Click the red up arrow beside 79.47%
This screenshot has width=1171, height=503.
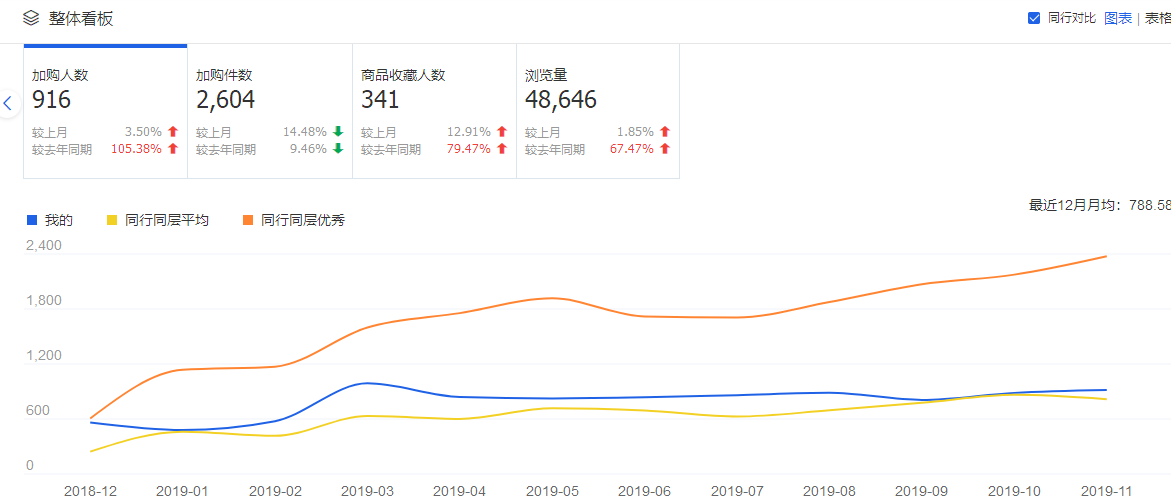[x=502, y=149]
